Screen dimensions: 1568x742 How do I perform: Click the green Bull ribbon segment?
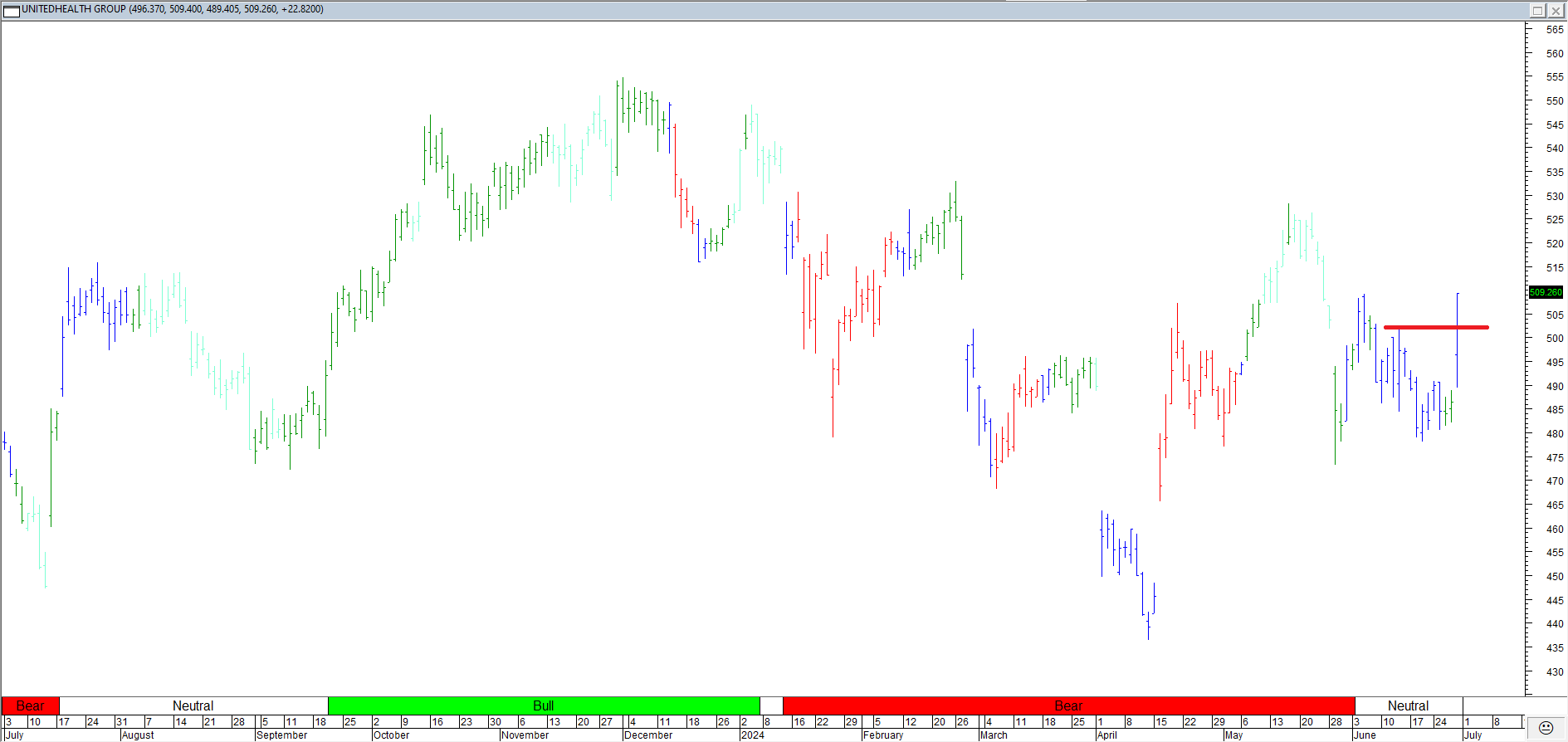pyautogui.click(x=544, y=705)
